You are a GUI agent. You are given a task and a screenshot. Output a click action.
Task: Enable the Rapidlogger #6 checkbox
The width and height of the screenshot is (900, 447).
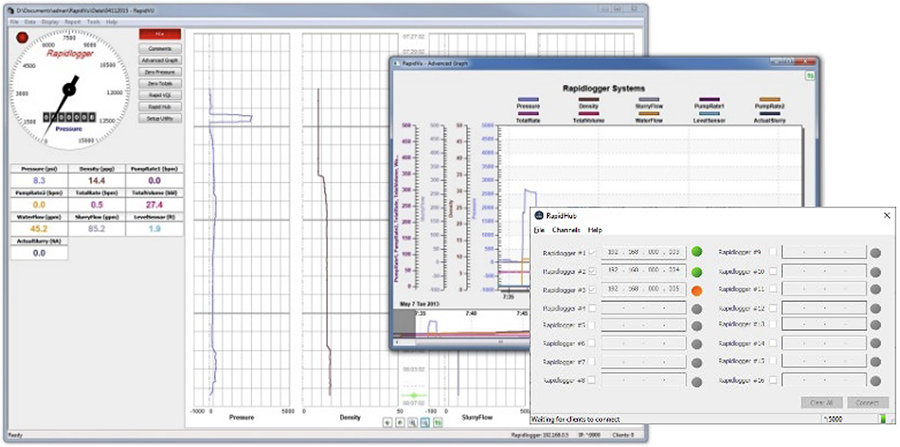coord(592,343)
